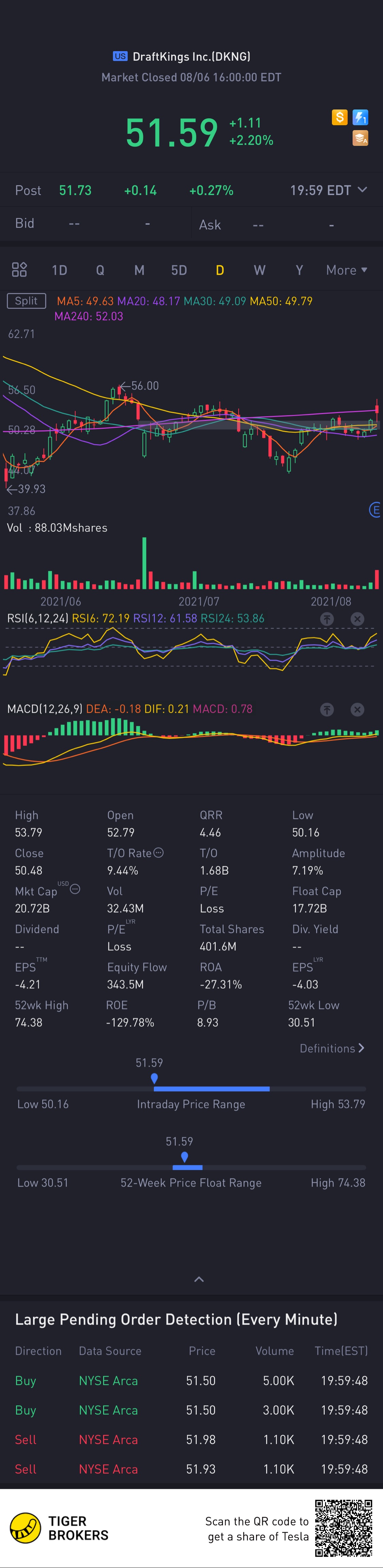Tap the 52wk High value 74.38
The width and height of the screenshot is (383, 1568).
[29, 1023]
